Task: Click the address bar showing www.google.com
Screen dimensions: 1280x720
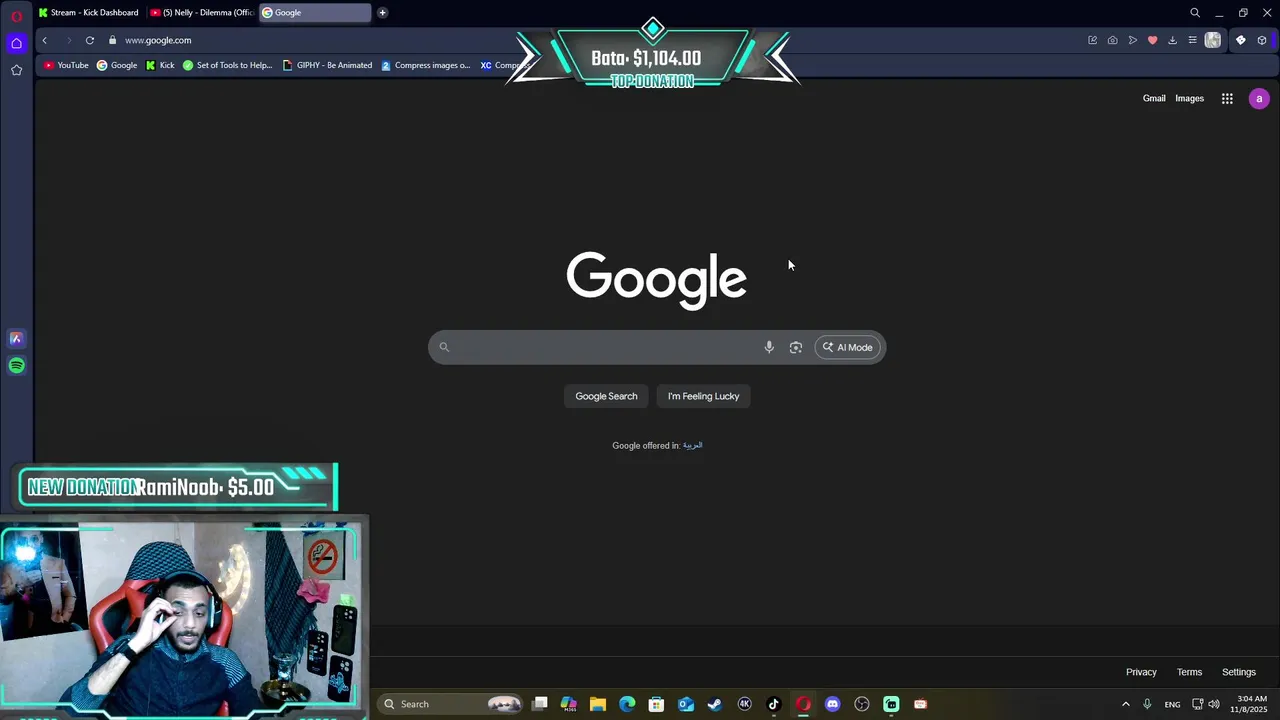Action: click(x=158, y=40)
